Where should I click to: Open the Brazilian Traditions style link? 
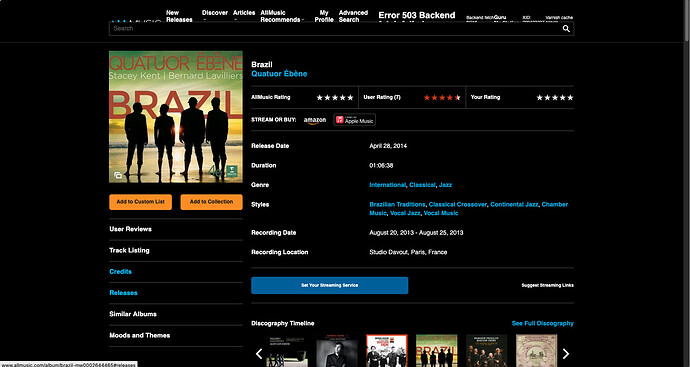pyautogui.click(x=397, y=205)
